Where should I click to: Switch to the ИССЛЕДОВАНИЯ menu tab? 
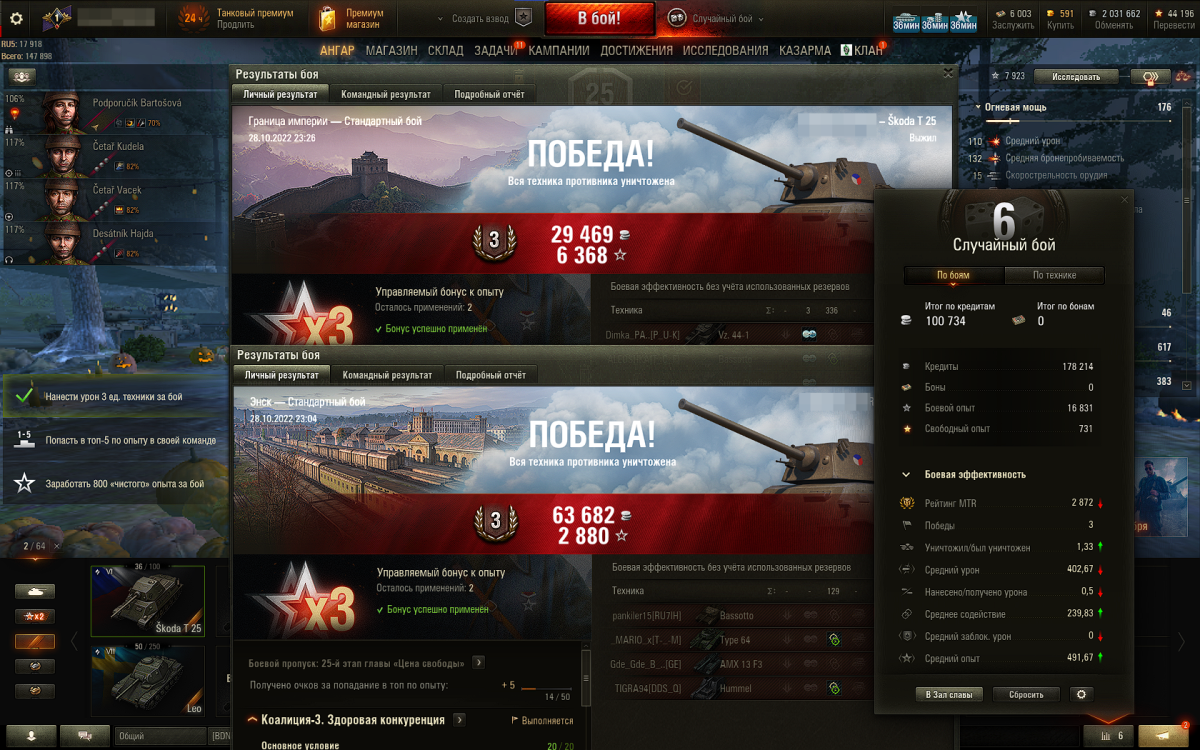pos(726,50)
